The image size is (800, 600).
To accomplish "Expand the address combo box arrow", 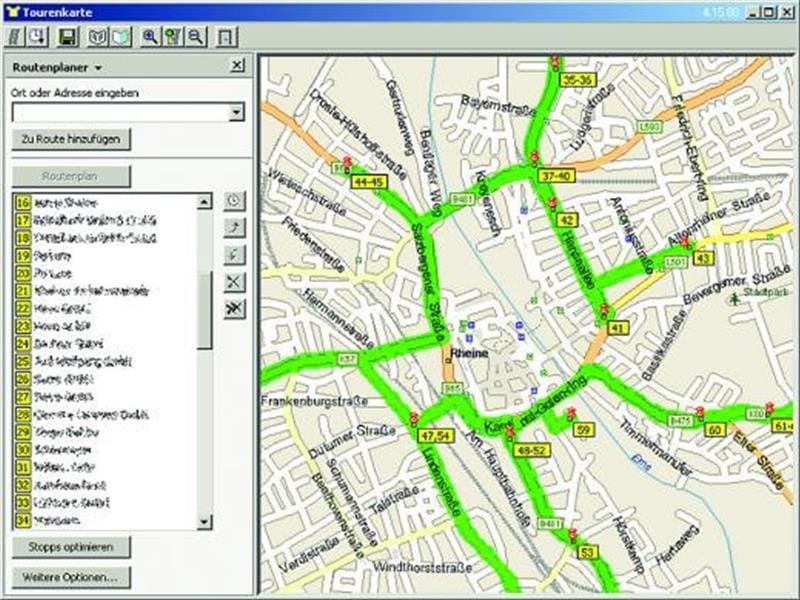I will [236, 113].
